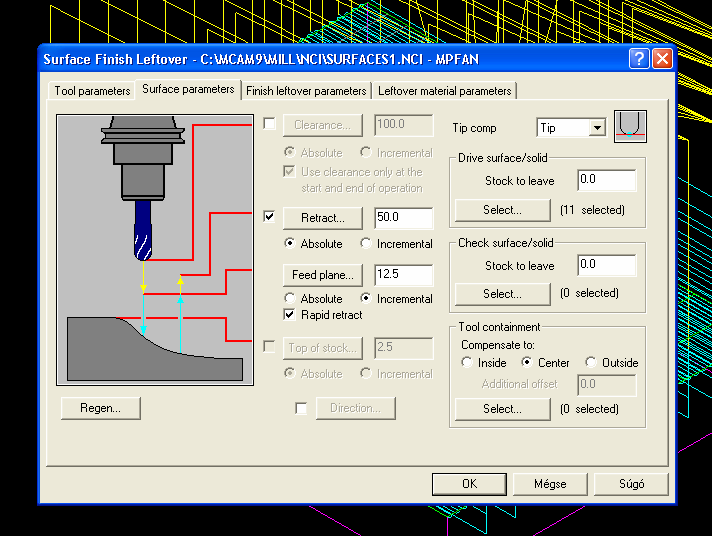
Task: Select Incremental for Retract
Action: 366,243
